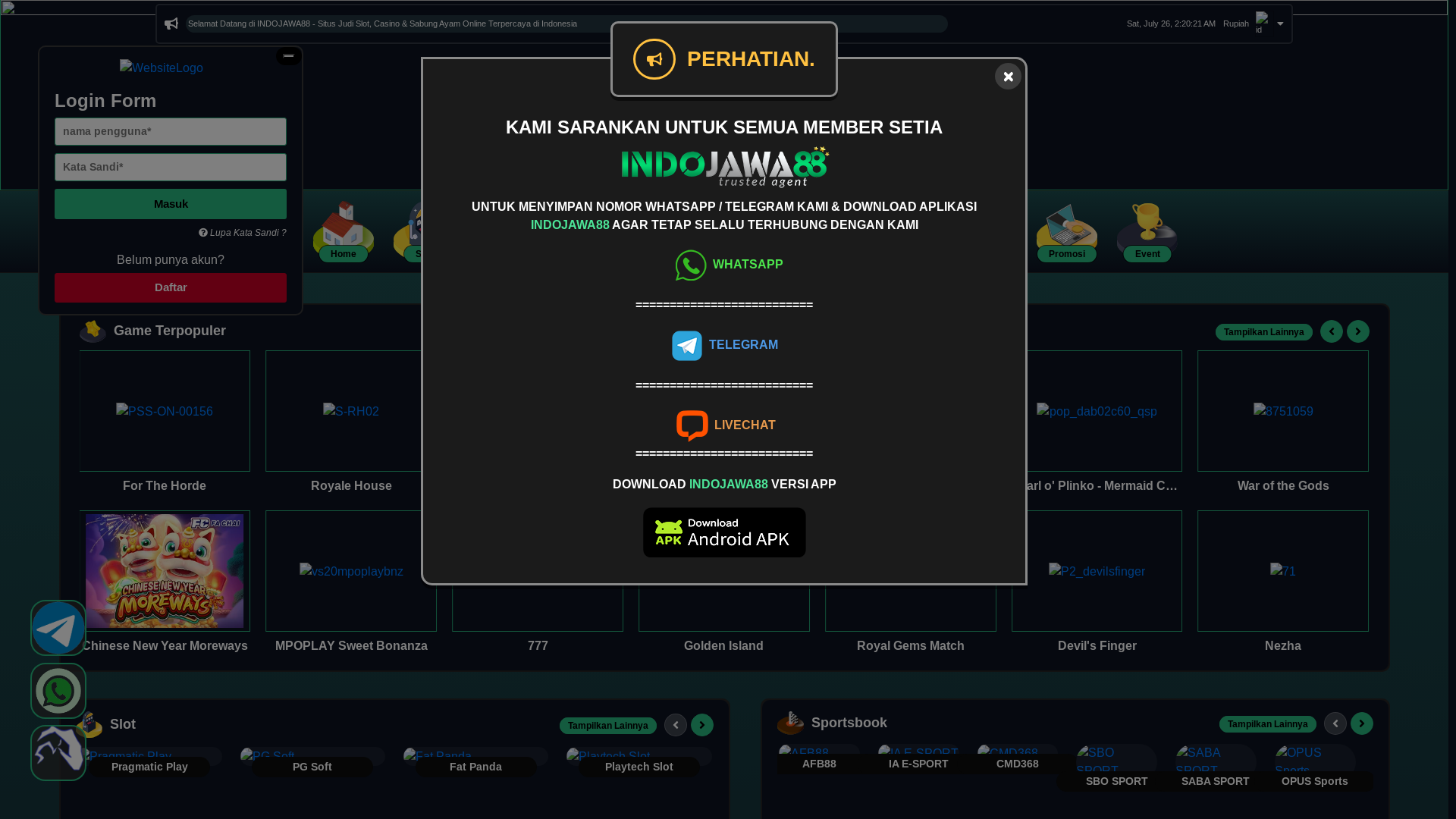Open the Event menu

pos(1147,231)
